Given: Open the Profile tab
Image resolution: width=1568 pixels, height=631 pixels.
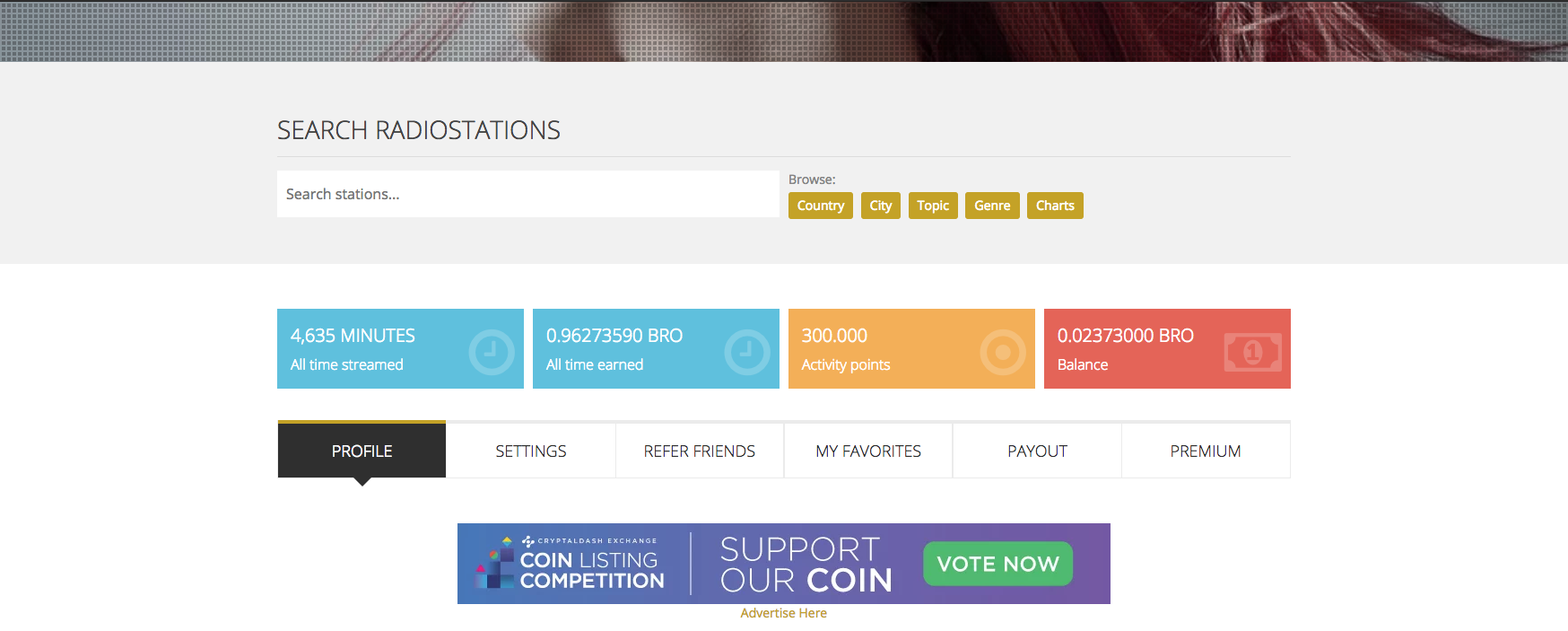Looking at the screenshot, I should pos(362,451).
